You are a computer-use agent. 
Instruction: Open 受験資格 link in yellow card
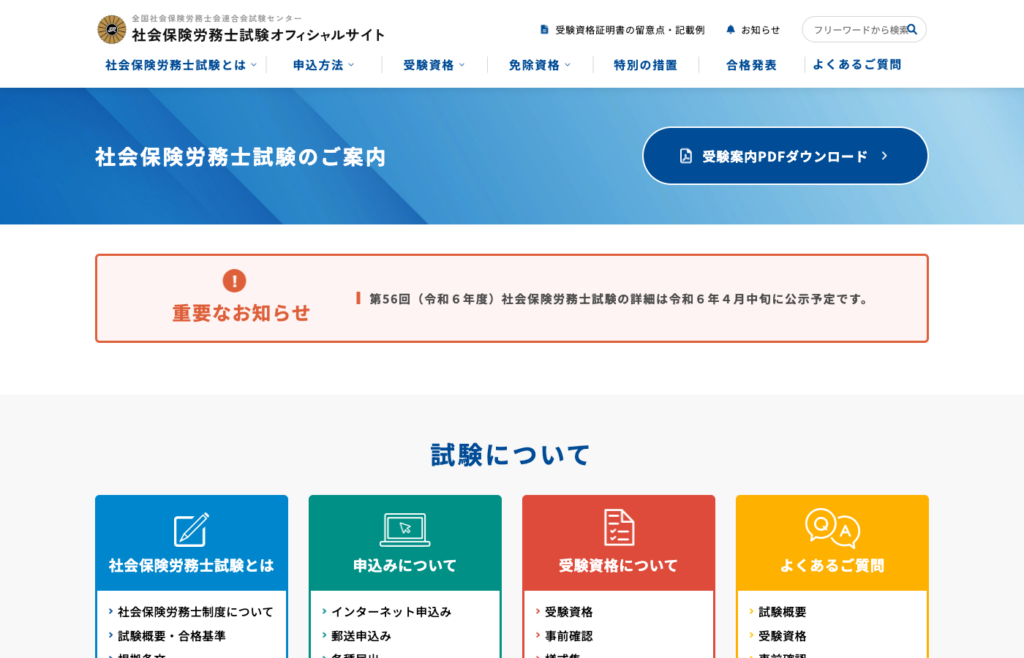782,636
